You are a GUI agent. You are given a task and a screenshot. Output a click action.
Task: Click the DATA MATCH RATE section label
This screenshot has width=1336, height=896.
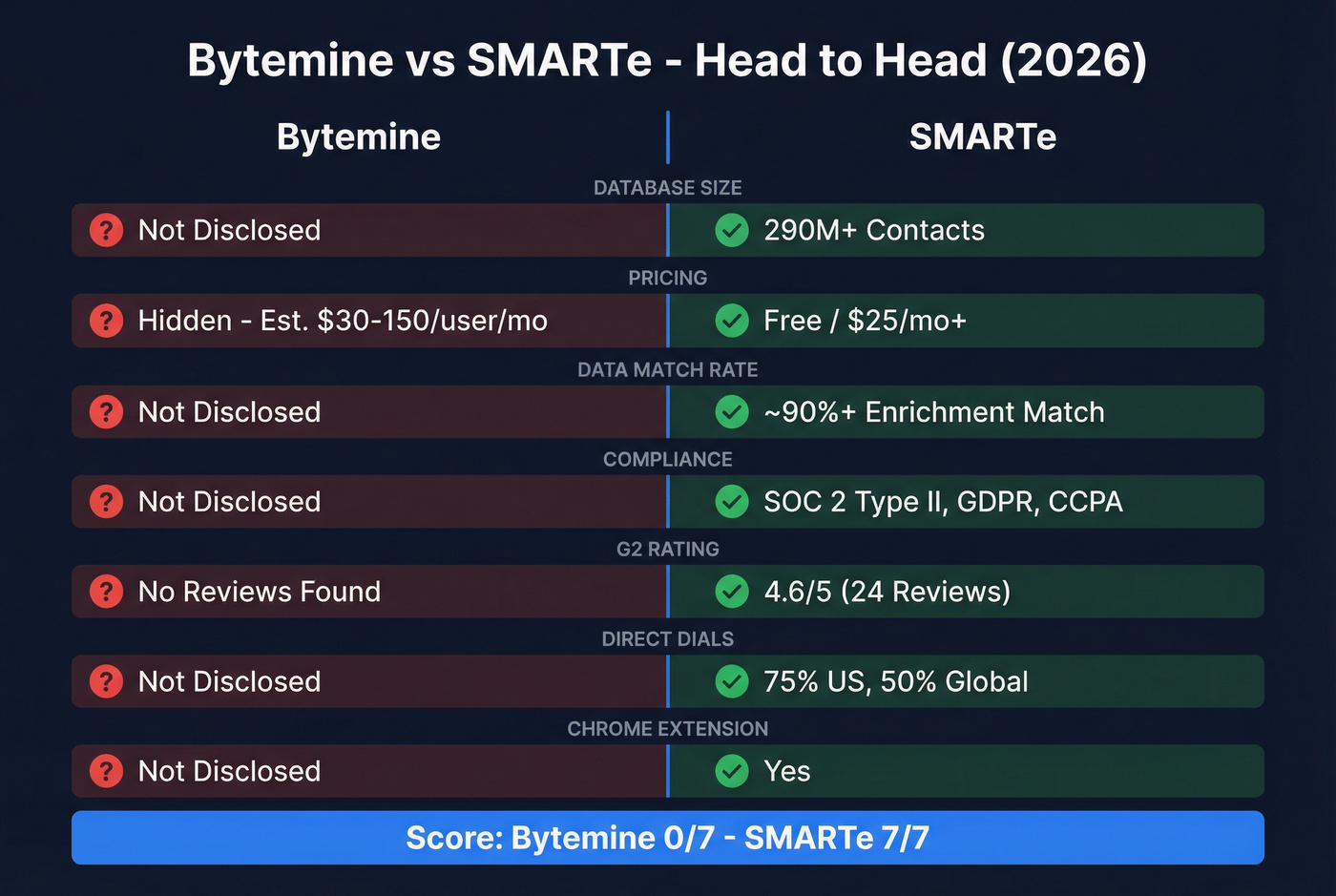(668, 370)
